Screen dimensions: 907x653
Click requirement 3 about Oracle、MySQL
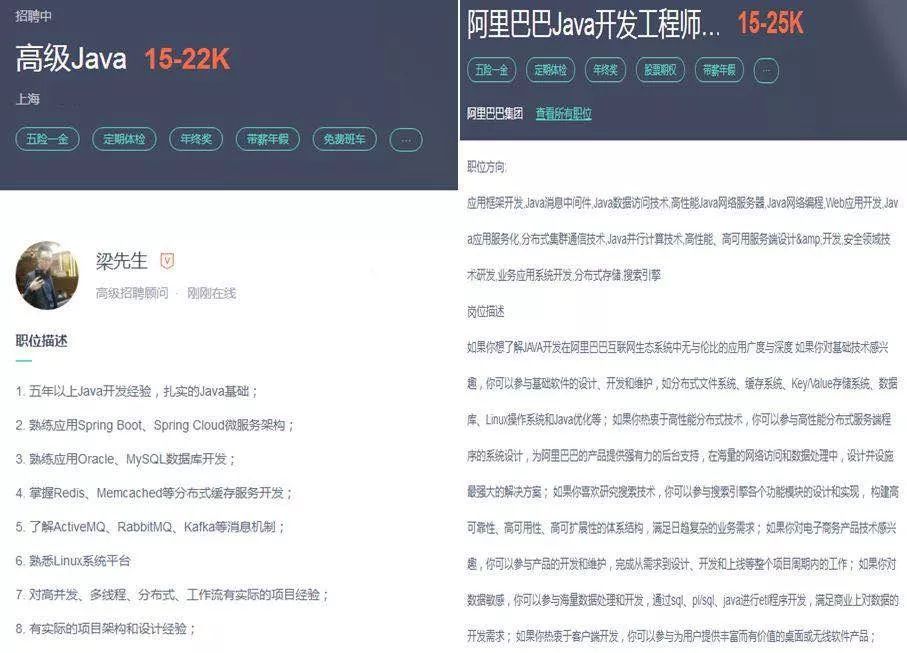126,459
